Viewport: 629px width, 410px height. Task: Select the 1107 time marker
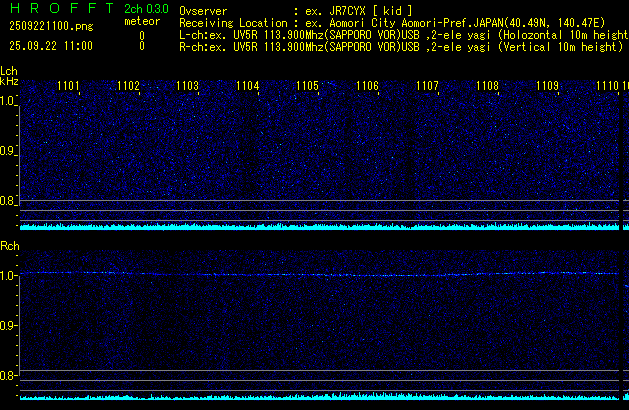[x=428, y=87]
